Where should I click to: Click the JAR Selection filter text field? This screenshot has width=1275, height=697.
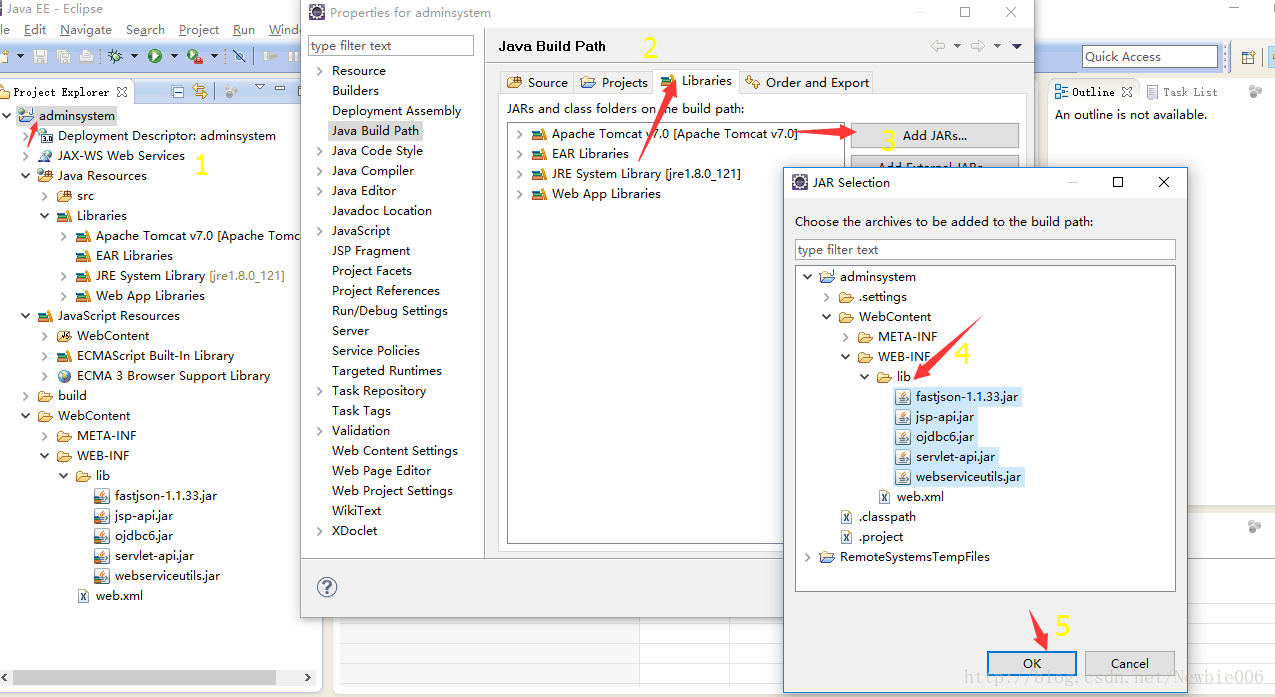(985, 250)
